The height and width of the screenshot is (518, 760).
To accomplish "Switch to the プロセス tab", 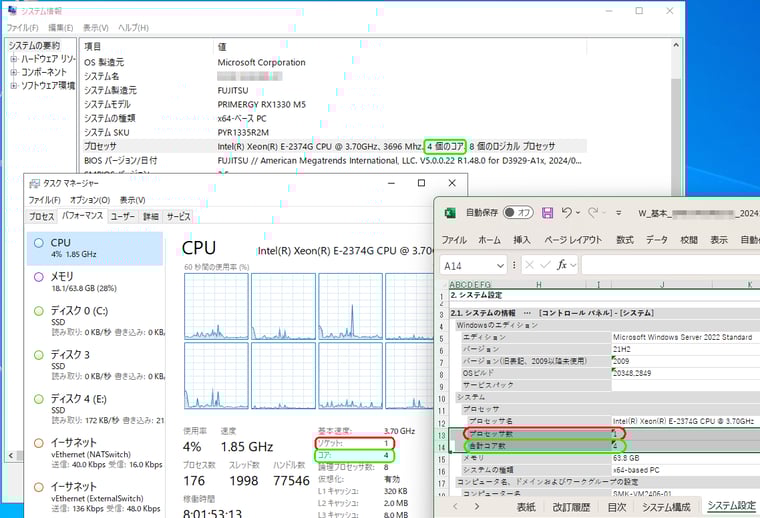I will pyautogui.click(x=41, y=216).
